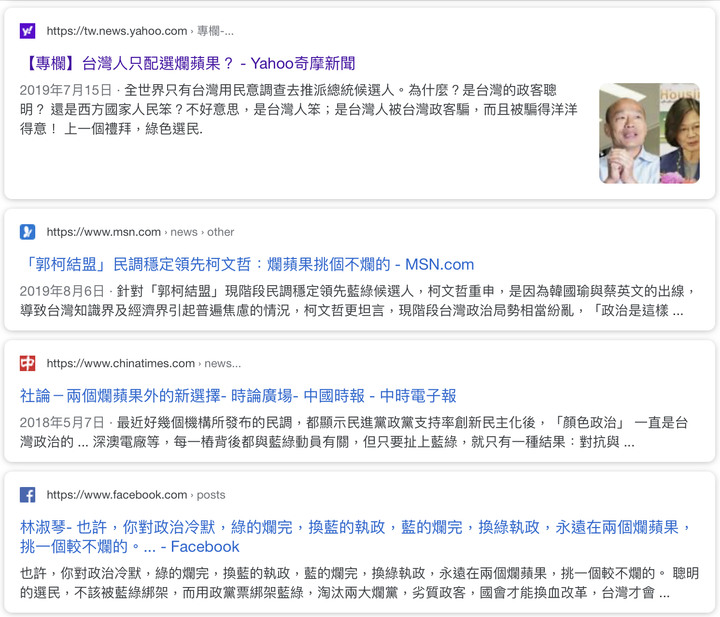720x617 pixels.
Task: Open the 中時電子報 社論 headline link
Action: [x=238, y=396]
